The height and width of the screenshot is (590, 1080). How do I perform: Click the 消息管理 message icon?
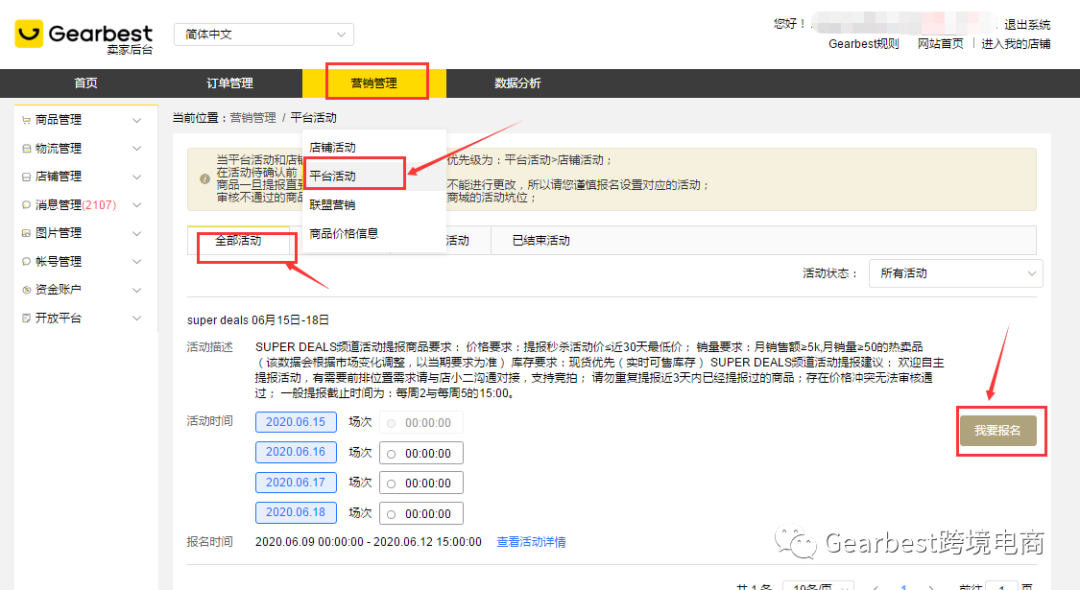click(x=26, y=205)
